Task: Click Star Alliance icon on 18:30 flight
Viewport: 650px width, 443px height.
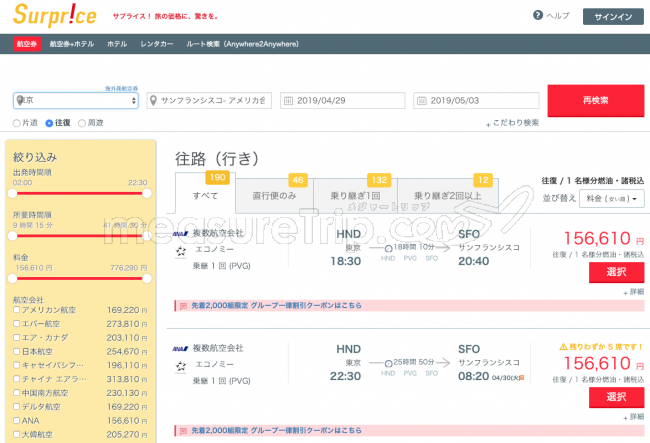Action: 181,251
